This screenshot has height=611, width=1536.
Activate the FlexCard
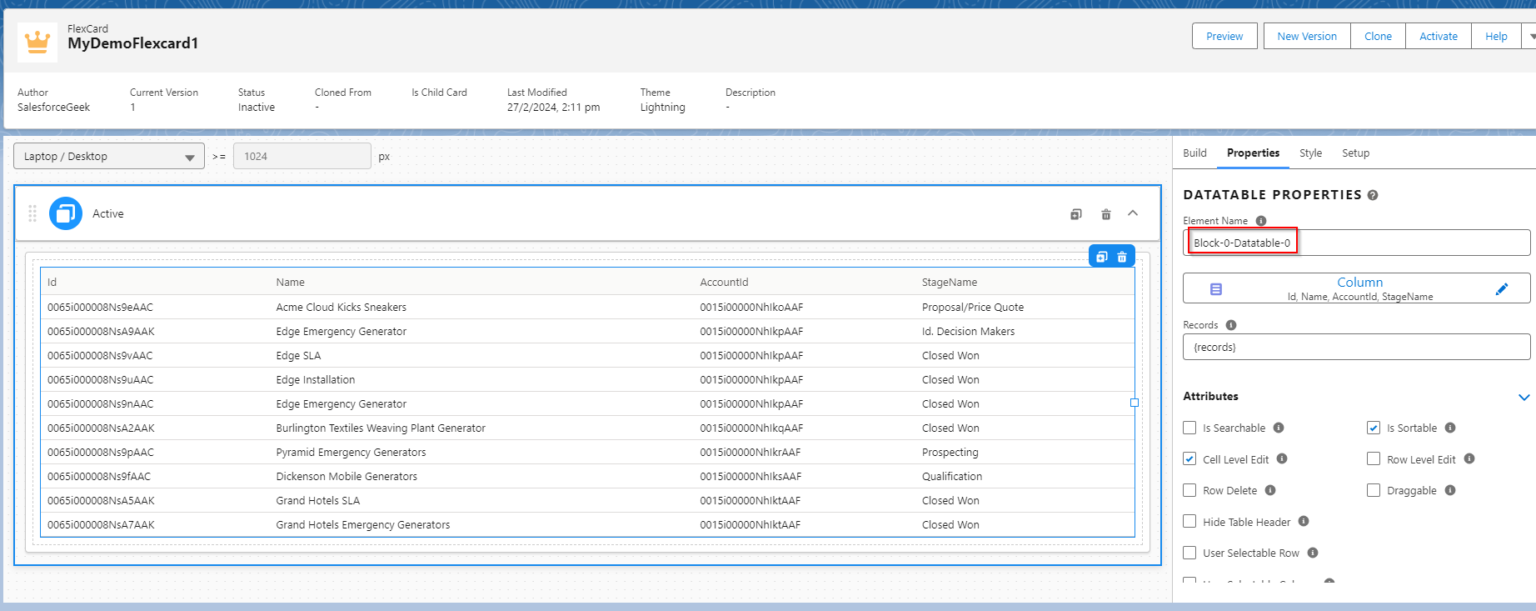point(1438,35)
